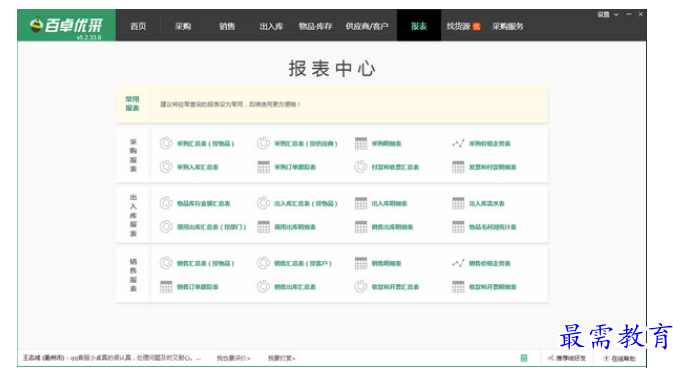Viewport: 681px width, 368px height.
Task: Click the 收款和开票明细表 table icon
Action: click(458, 287)
